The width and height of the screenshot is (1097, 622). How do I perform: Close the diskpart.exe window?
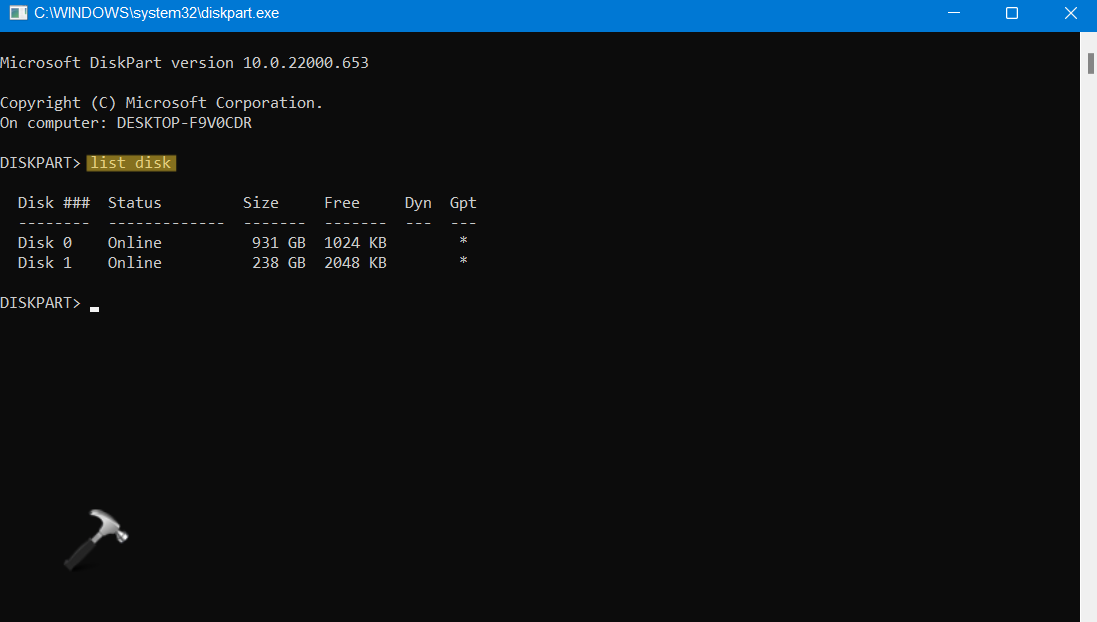1070,13
